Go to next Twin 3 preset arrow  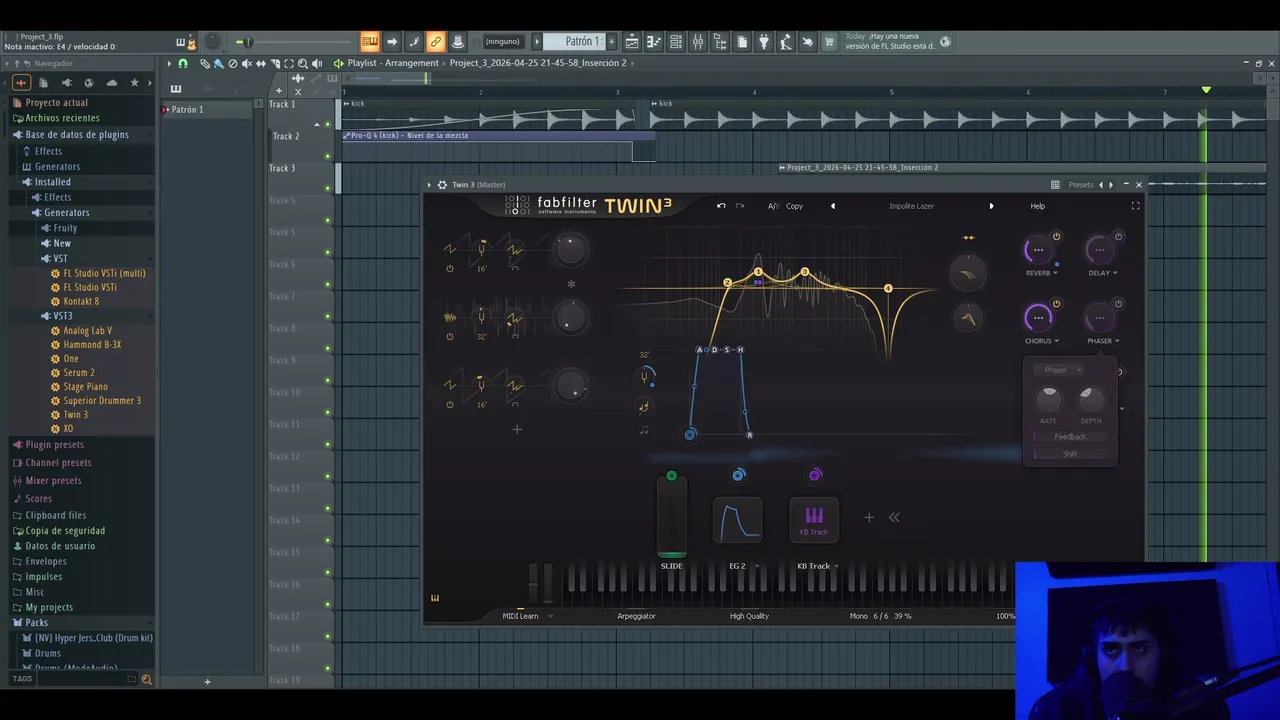pos(991,206)
